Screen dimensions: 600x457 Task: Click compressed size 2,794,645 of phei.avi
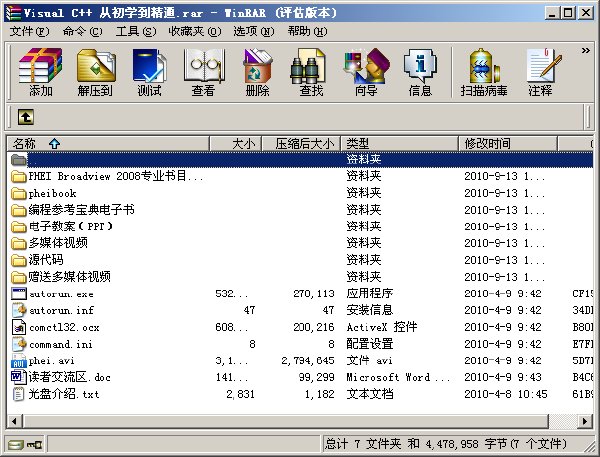point(308,361)
